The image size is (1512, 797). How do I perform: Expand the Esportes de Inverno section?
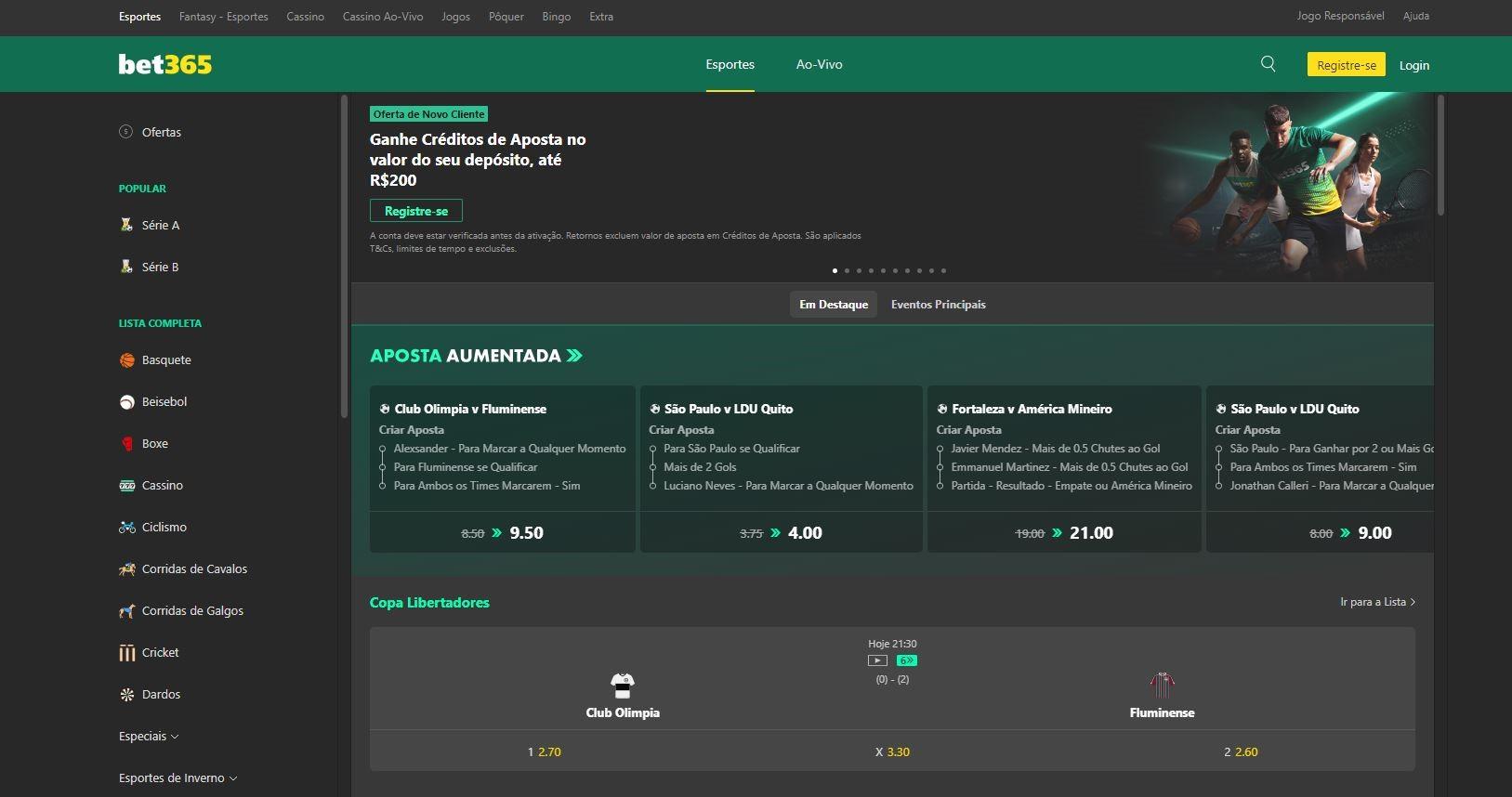coord(177,778)
